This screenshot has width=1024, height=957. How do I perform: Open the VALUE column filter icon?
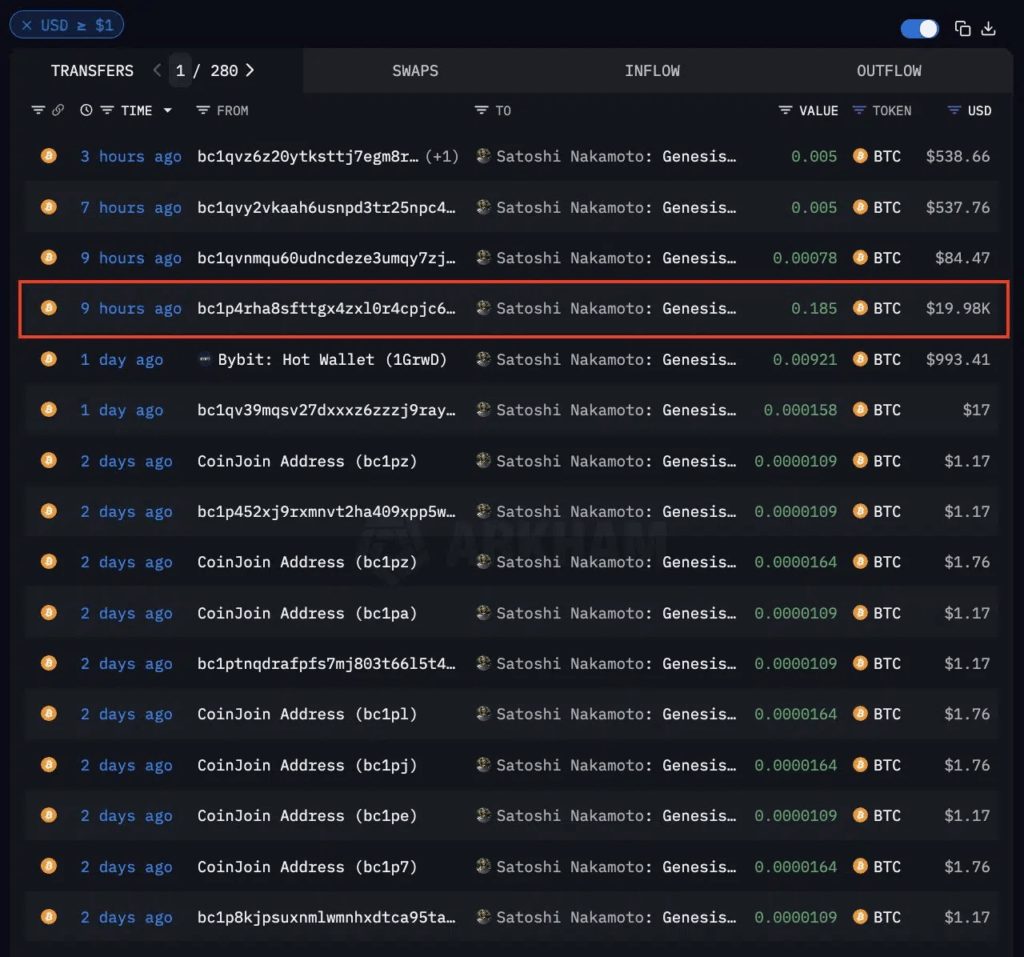785,110
